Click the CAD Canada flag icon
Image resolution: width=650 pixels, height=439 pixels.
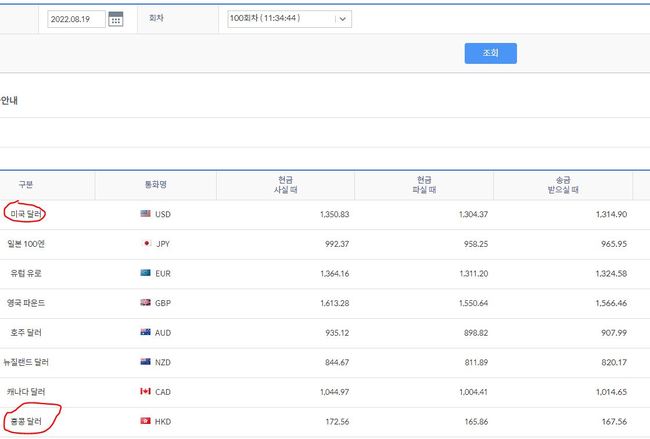145,391
